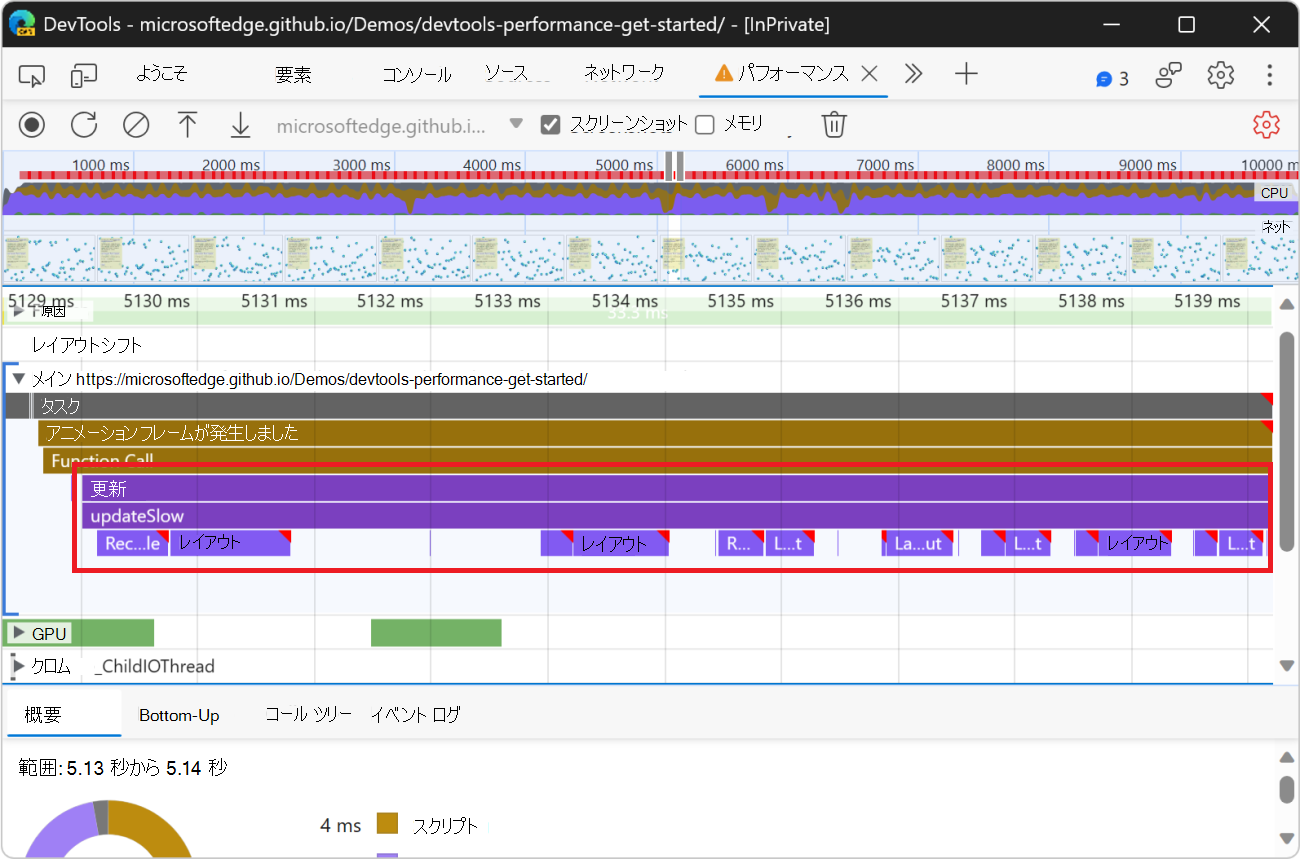
Task: Reload page and record profile
Action: click(84, 125)
